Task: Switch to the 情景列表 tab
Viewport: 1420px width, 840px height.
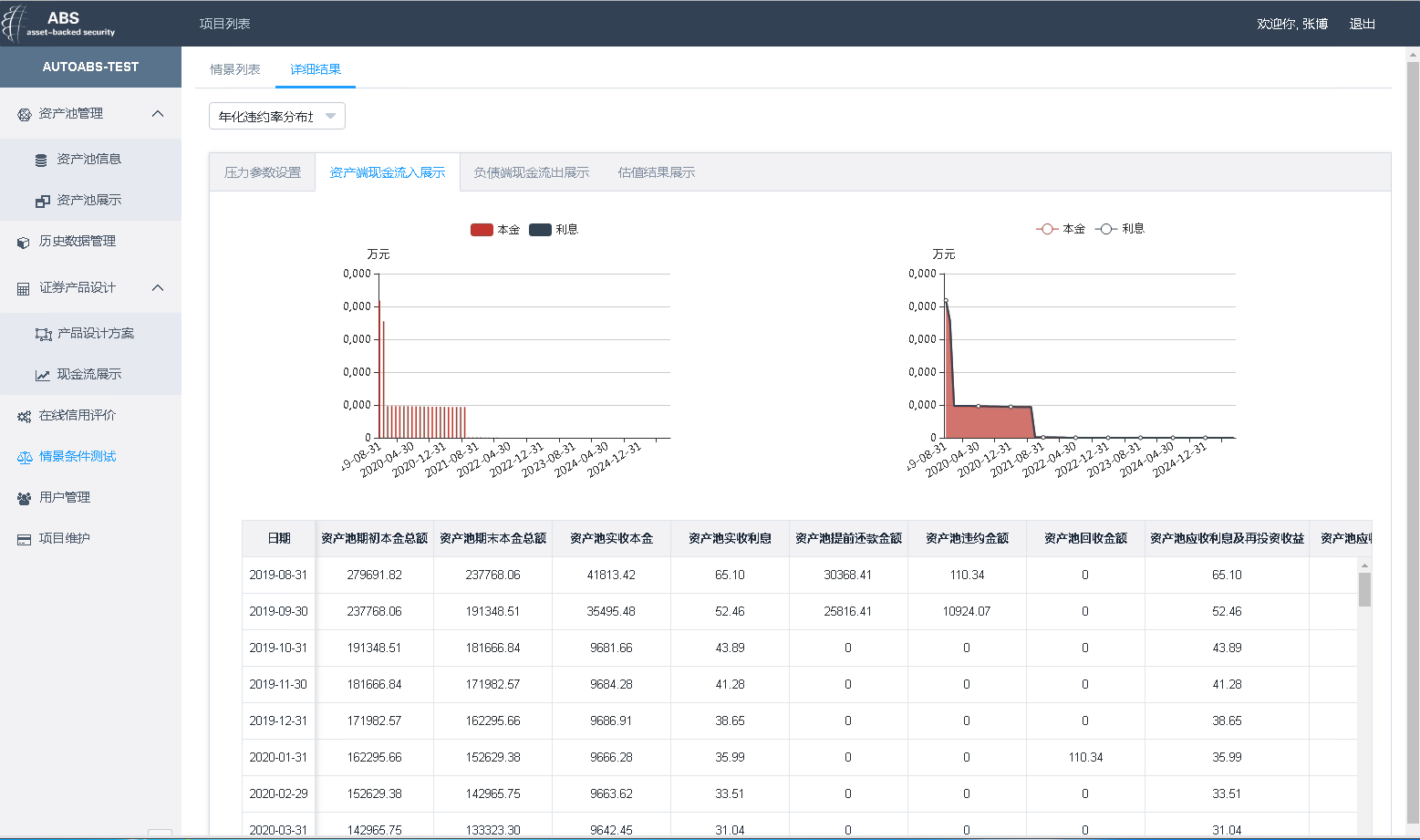Action: pos(235,69)
